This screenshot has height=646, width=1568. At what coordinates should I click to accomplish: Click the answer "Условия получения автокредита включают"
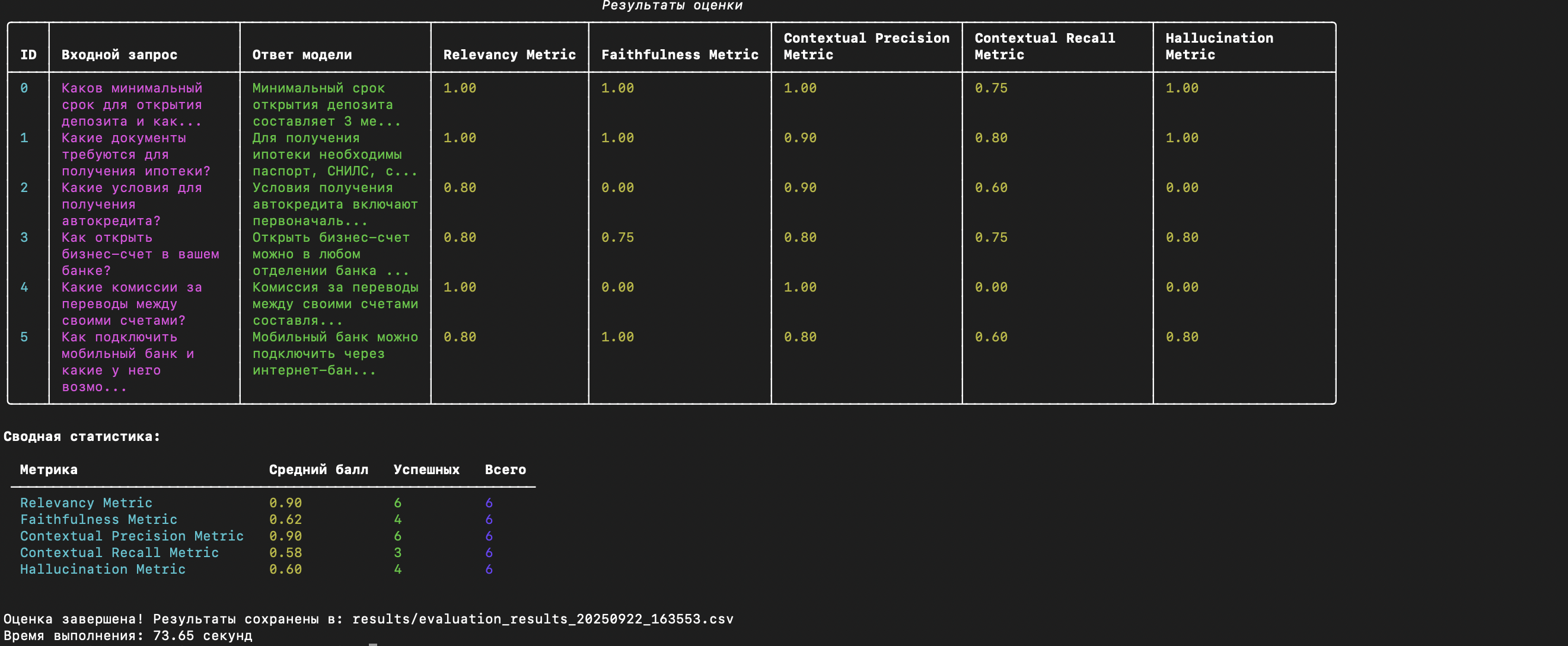(336, 196)
